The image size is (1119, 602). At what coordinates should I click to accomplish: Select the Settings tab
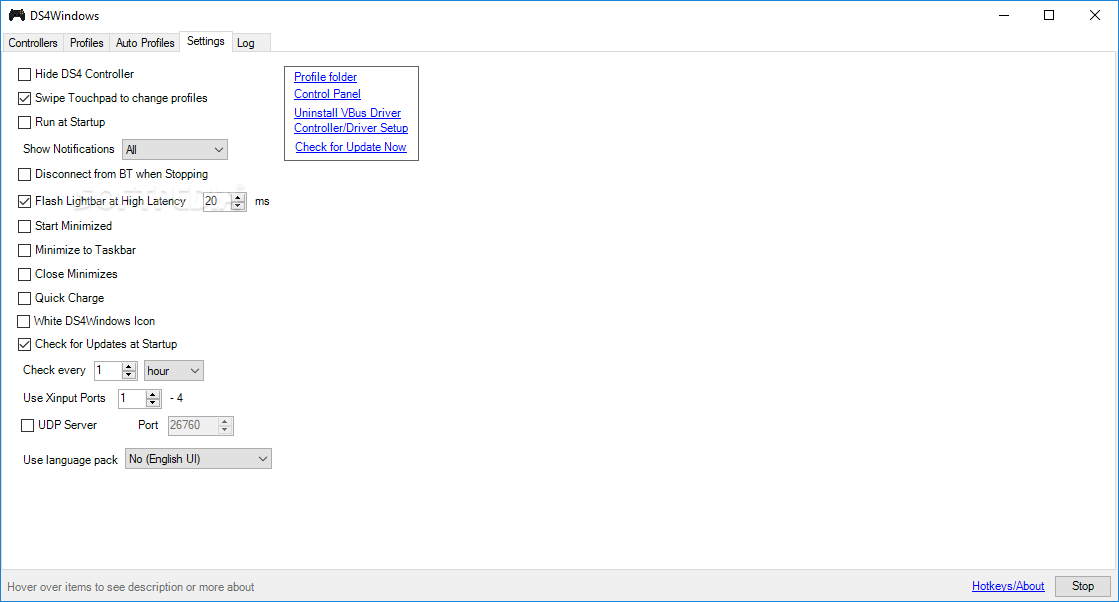pos(206,41)
